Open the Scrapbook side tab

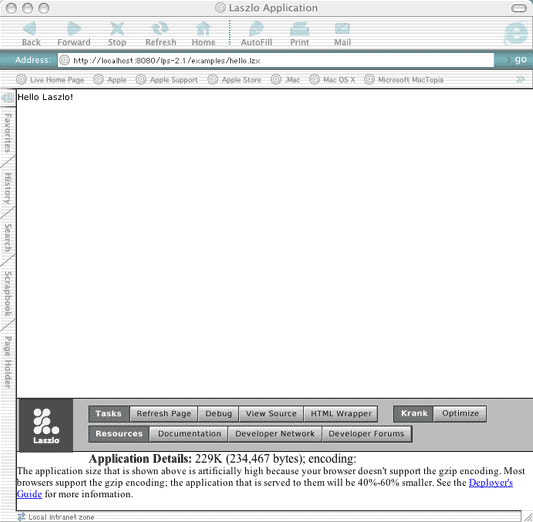point(8,294)
